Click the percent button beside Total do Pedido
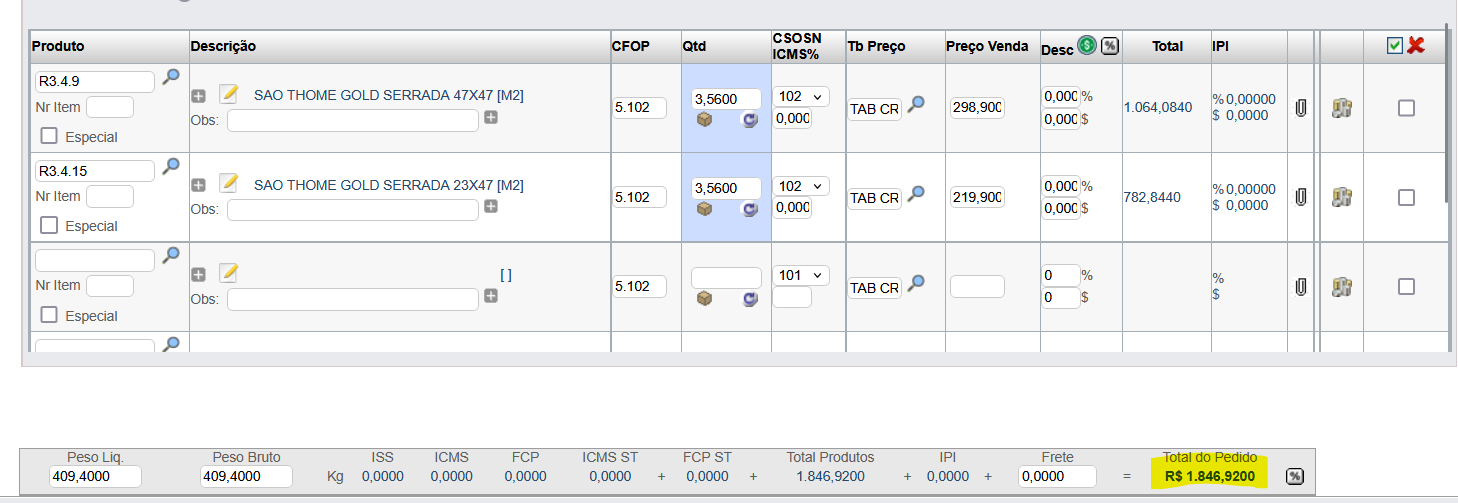The width and height of the screenshot is (1458, 503). pos(1294,476)
